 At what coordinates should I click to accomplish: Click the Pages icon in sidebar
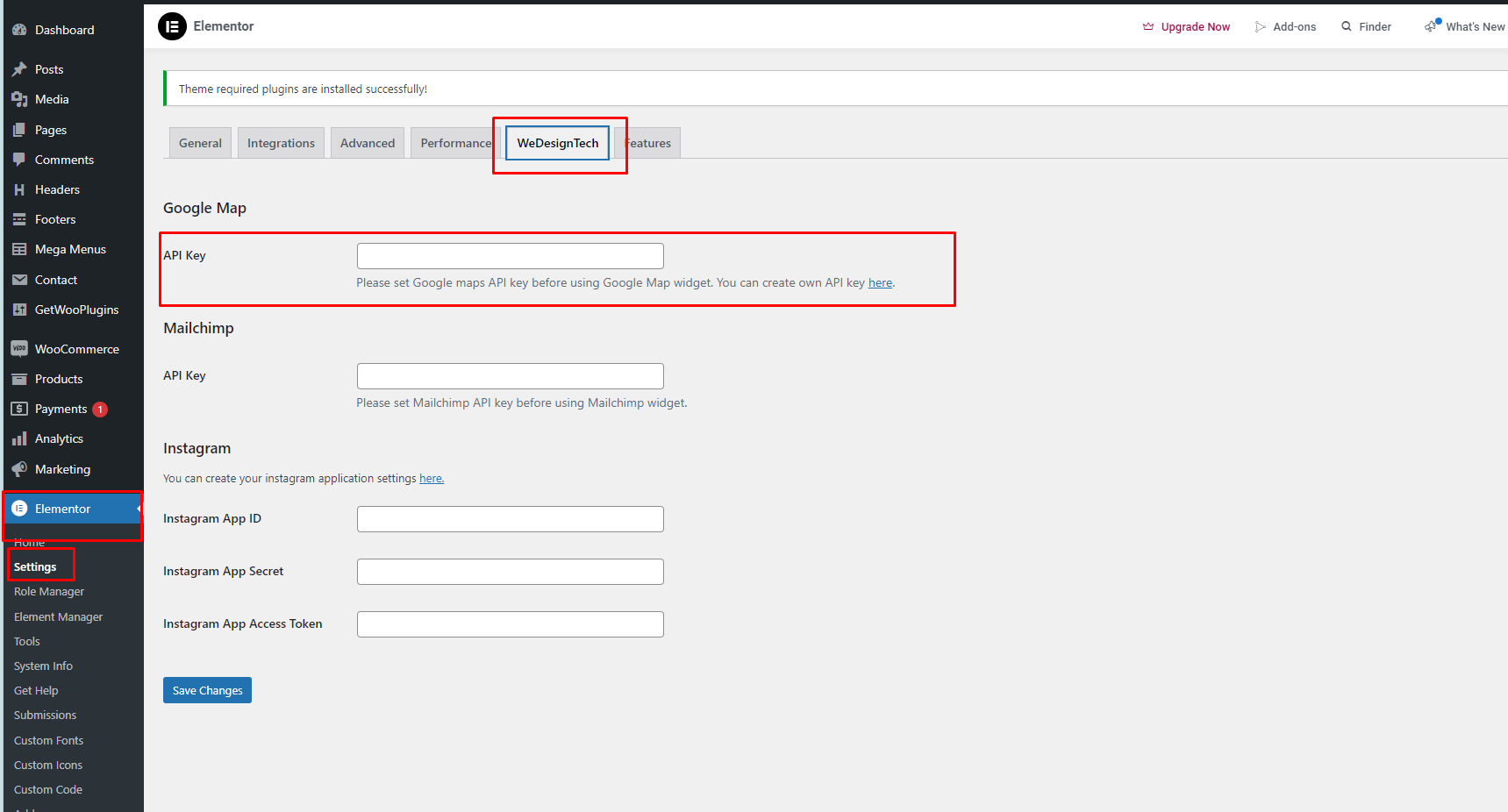pyautogui.click(x=19, y=130)
